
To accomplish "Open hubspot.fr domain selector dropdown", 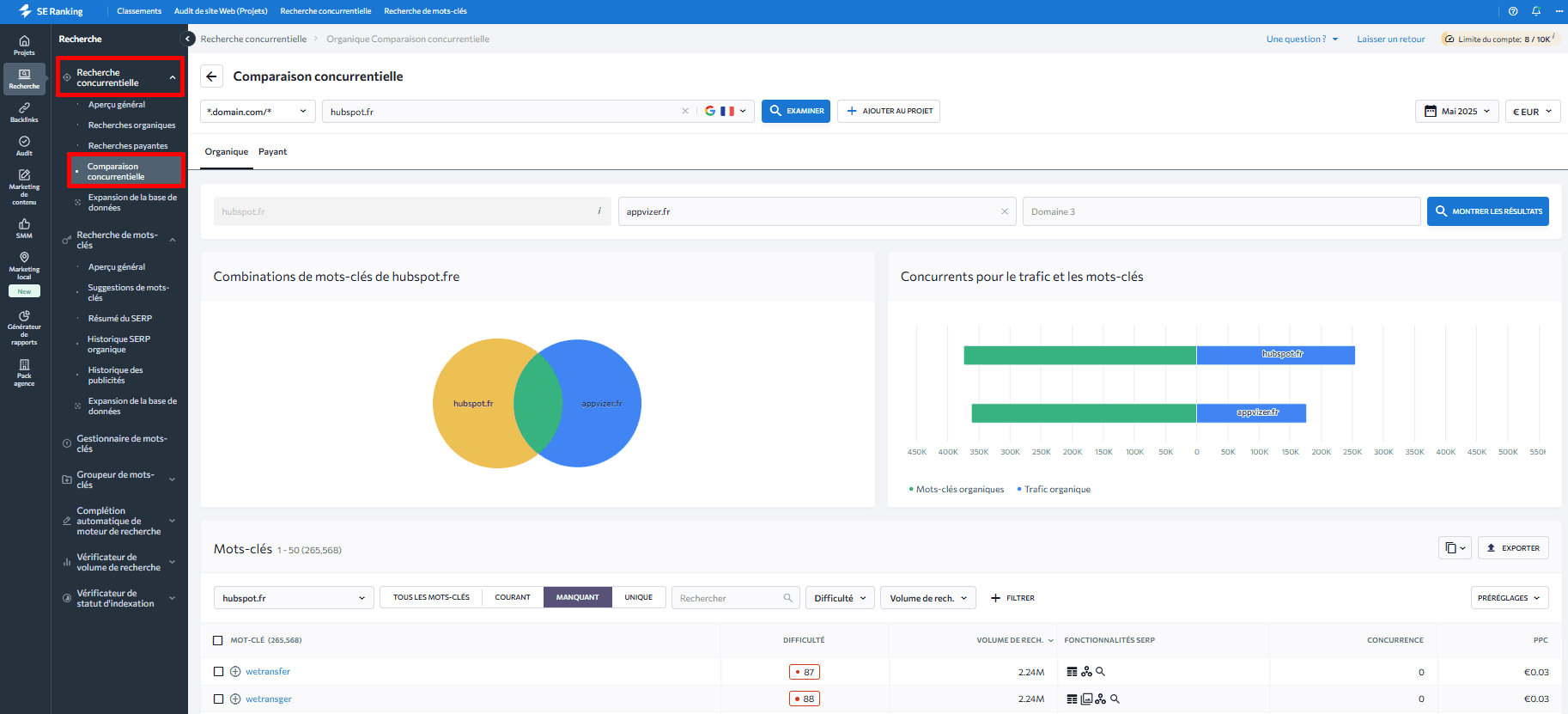I will [294, 598].
